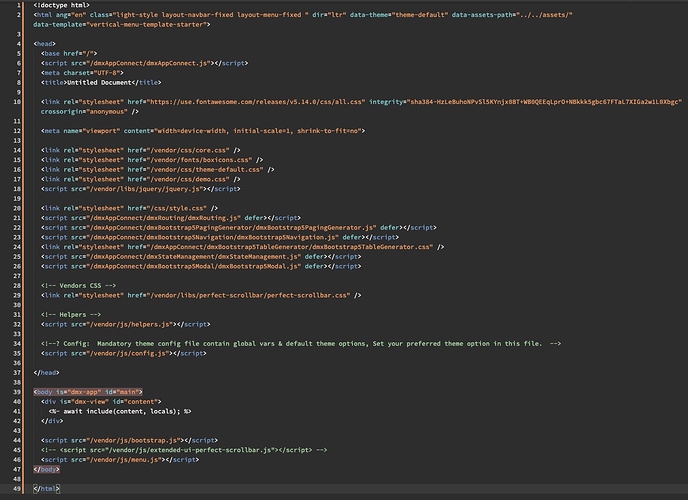Click the dmxBootstrap5TableGenerator.css stylesheet href

(x=291, y=246)
